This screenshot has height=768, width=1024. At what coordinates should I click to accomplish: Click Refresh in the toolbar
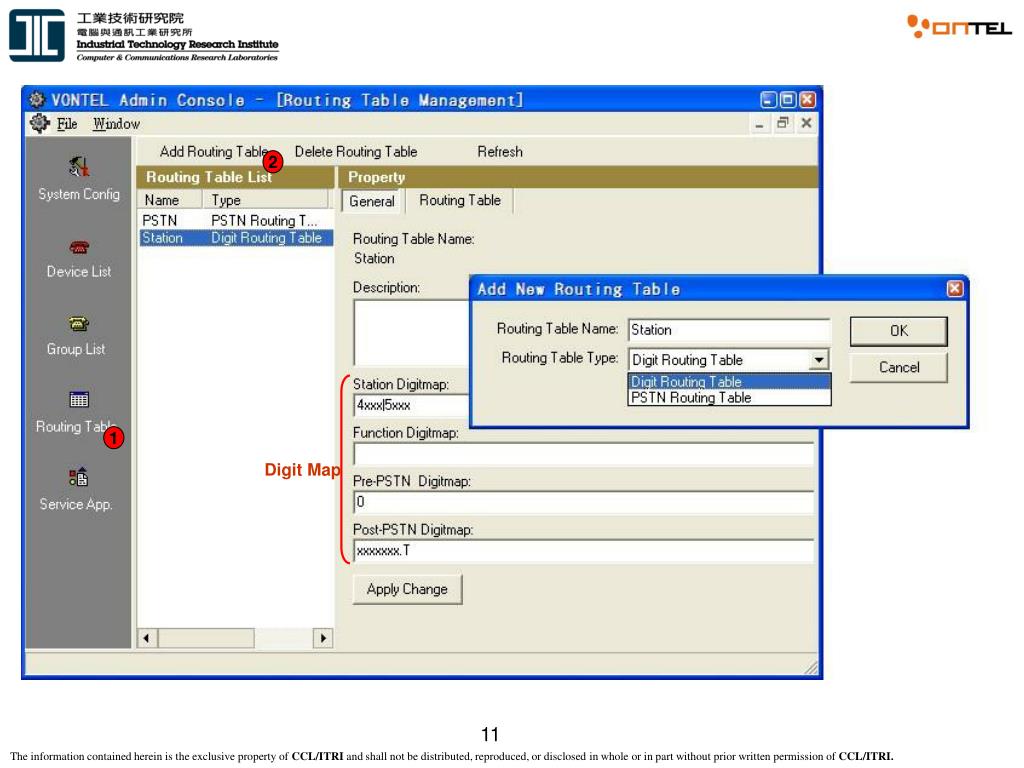[x=500, y=152]
